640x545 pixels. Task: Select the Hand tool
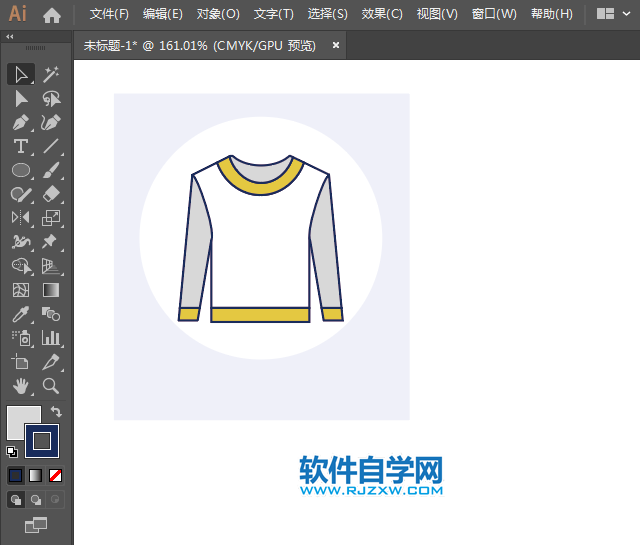coord(21,386)
